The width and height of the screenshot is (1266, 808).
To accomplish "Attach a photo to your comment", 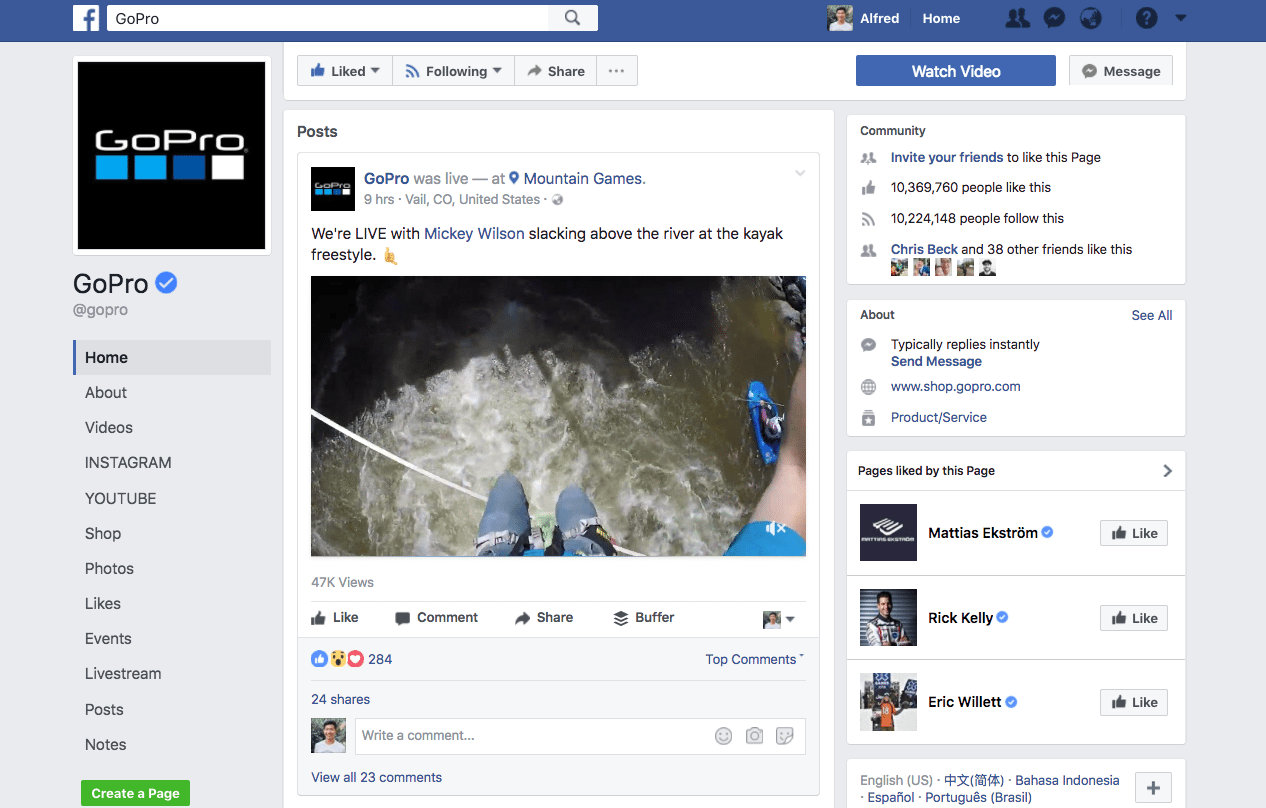I will tap(754, 735).
